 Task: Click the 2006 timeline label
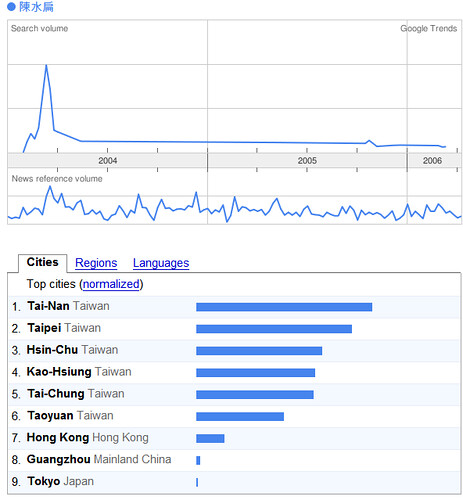[432, 161]
